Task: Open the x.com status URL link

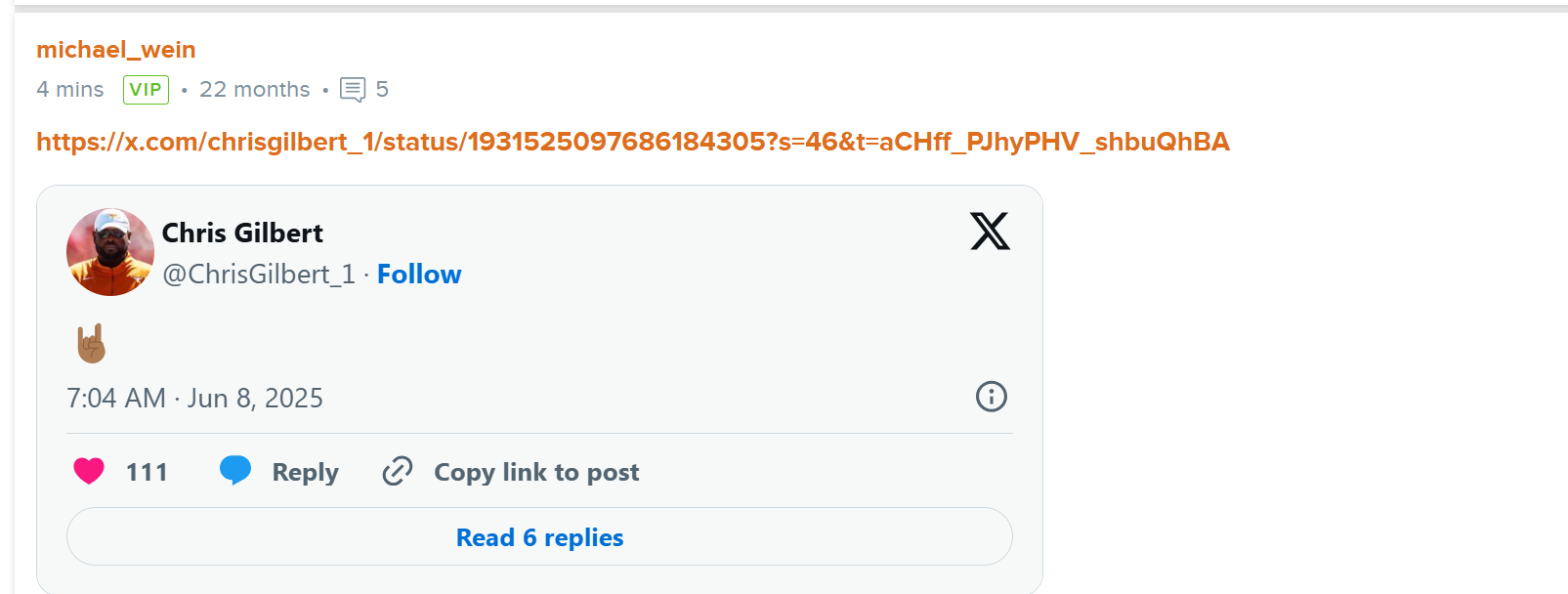Action: (632, 142)
